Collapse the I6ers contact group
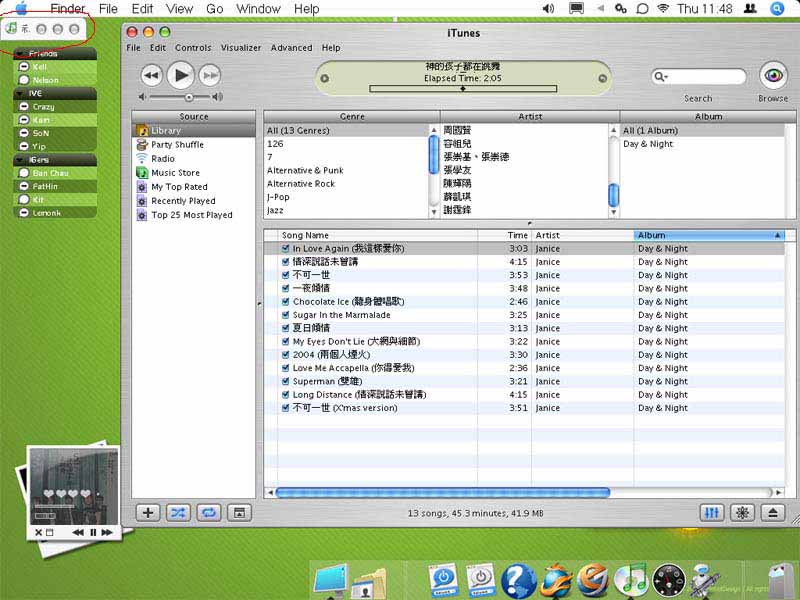Image resolution: width=800 pixels, height=600 pixels. (x=20, y=160)
